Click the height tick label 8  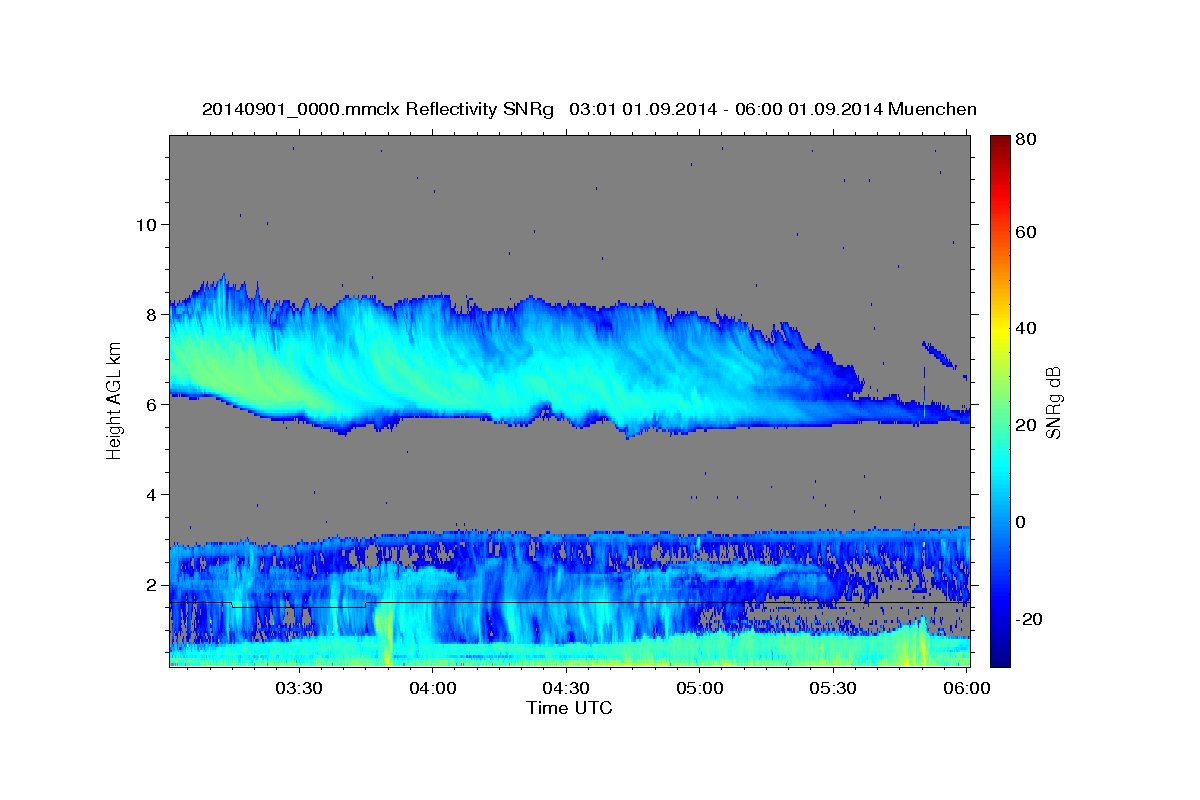pyautogui.click(x=152, y=314)
